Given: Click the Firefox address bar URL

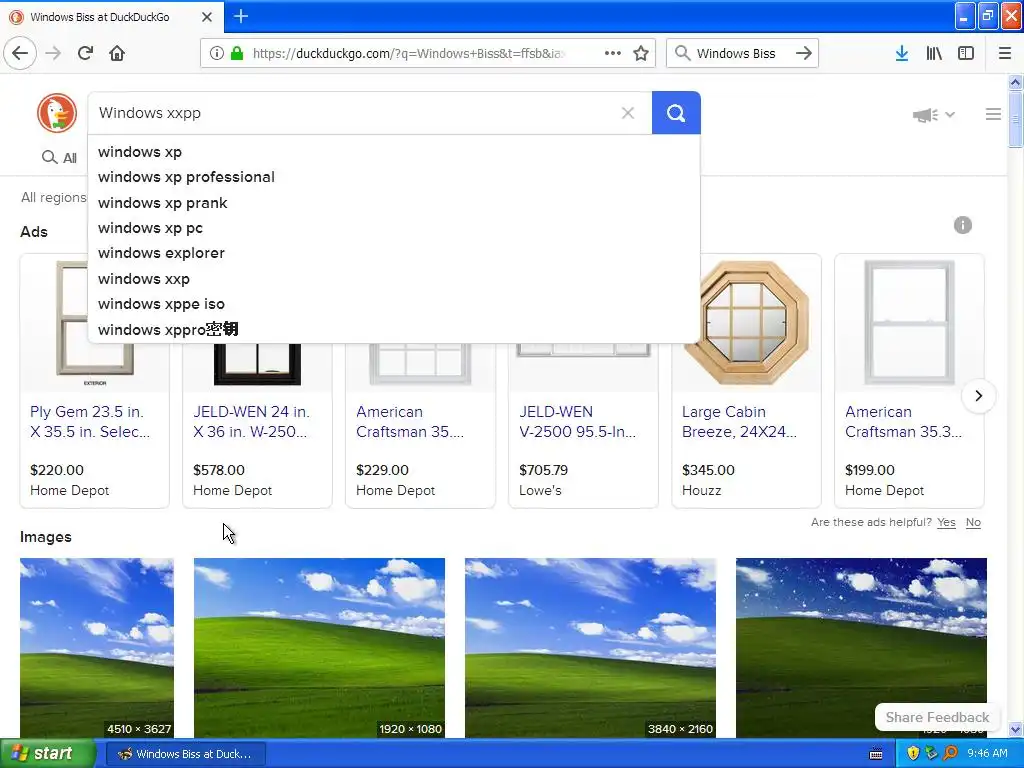Looking at the screenshot, I should (x=409, y=54).
